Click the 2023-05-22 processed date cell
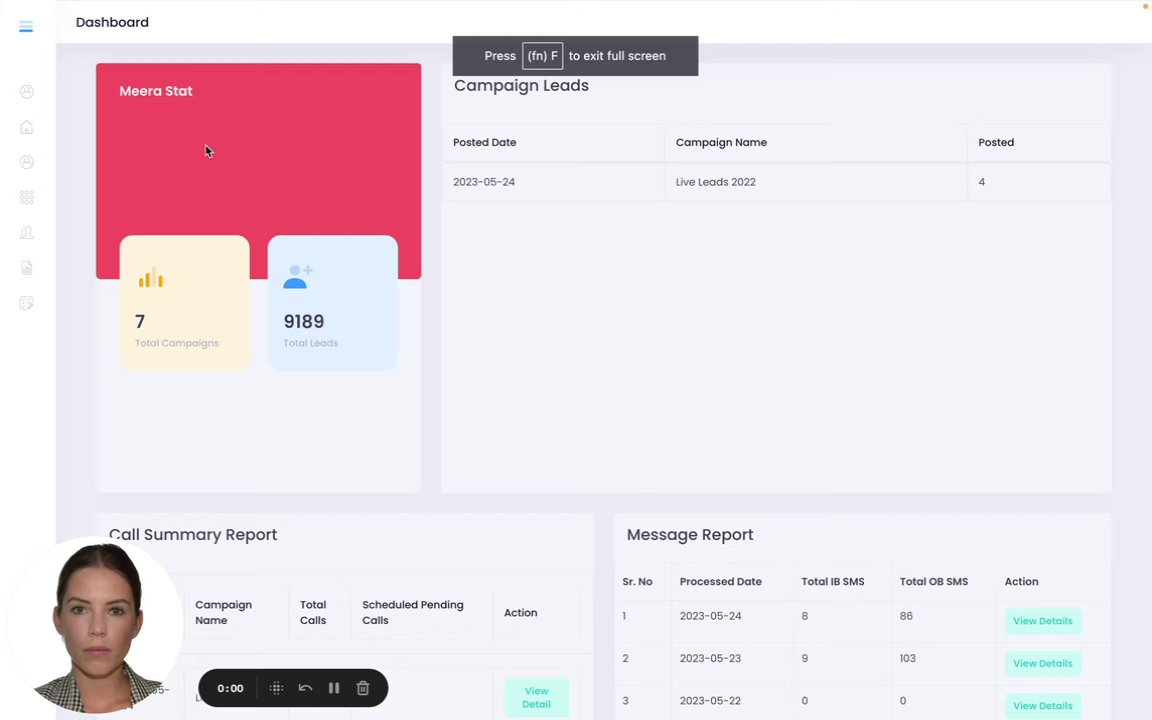 point(710,701)
